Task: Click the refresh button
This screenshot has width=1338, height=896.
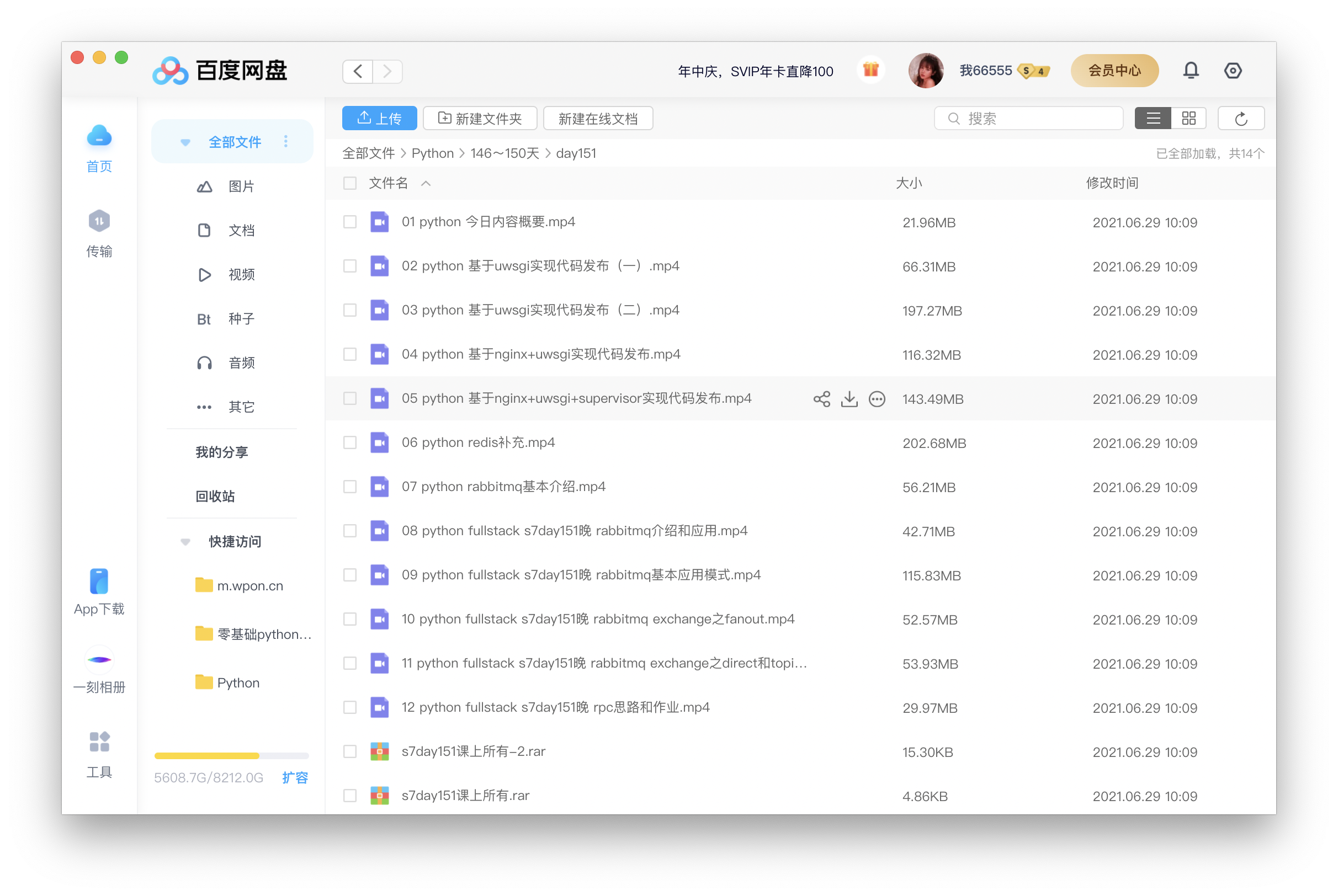Action: coord(1241,118)
